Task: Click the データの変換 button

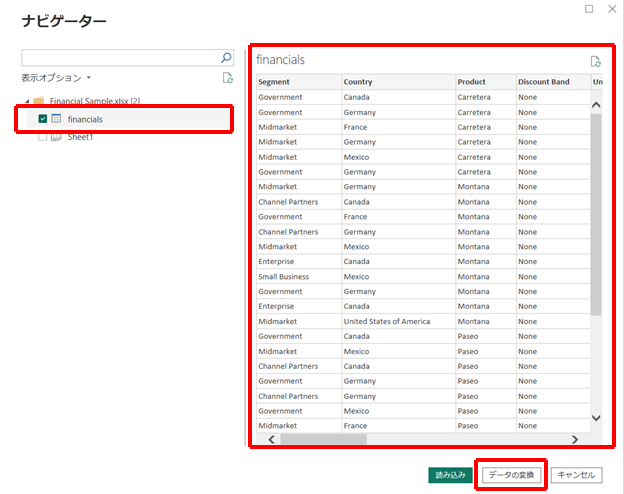Action: [x=513, y=475]
